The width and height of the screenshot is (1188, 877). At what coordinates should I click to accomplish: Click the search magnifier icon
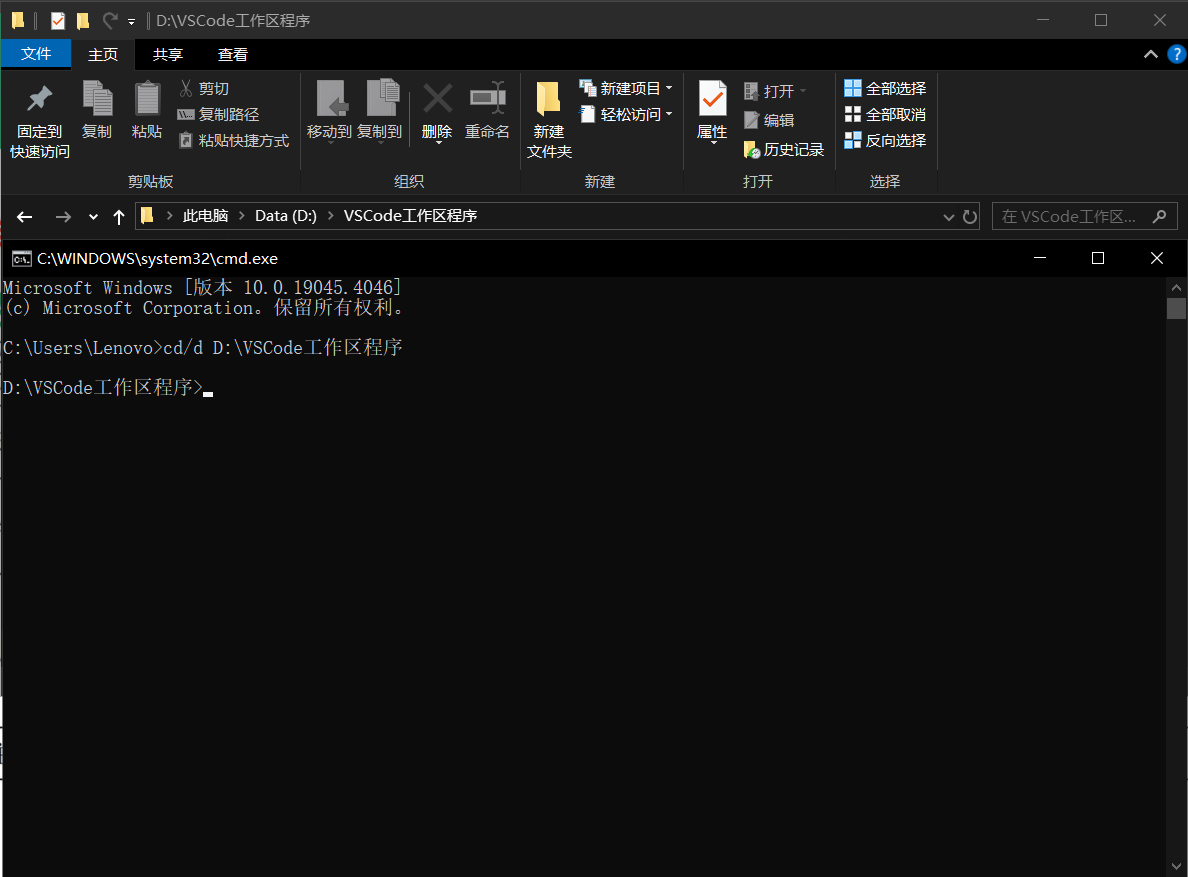tap(1159, 217)
